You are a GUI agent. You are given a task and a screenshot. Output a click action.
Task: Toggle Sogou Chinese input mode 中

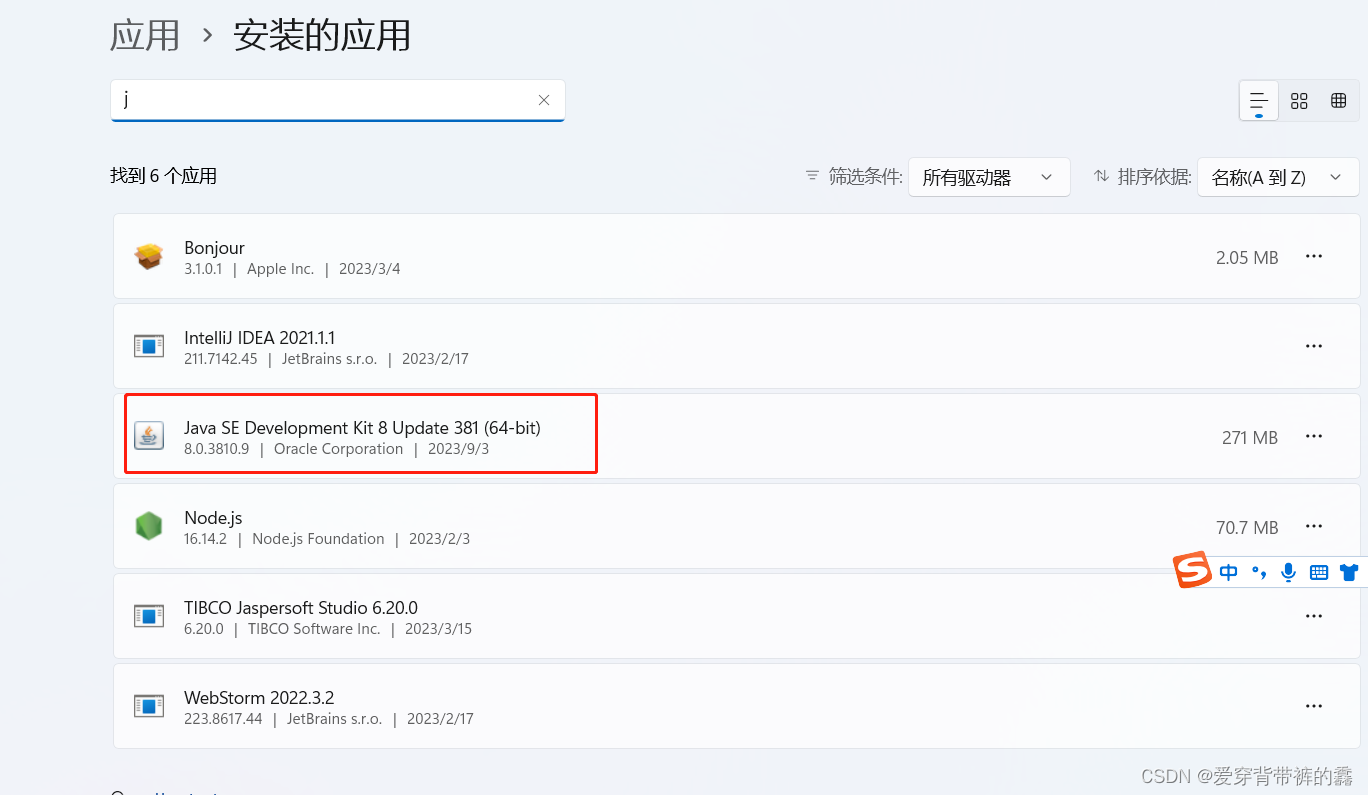1229,572
